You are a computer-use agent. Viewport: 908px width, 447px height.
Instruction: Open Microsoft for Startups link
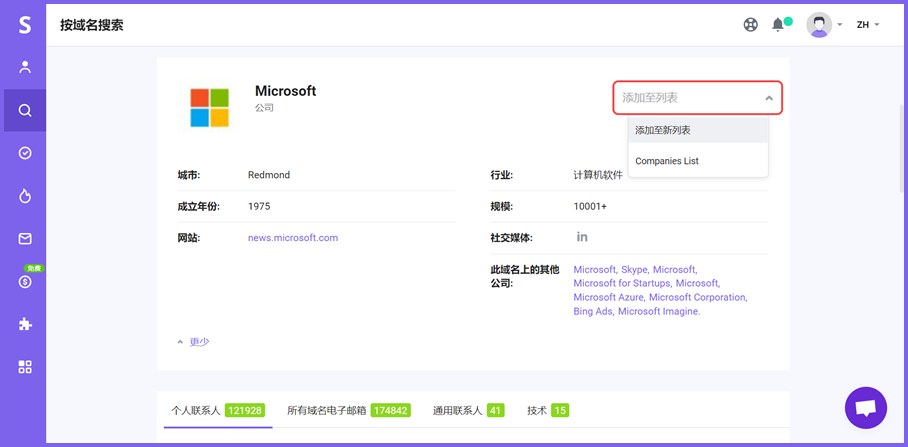(x=622, y=283)
